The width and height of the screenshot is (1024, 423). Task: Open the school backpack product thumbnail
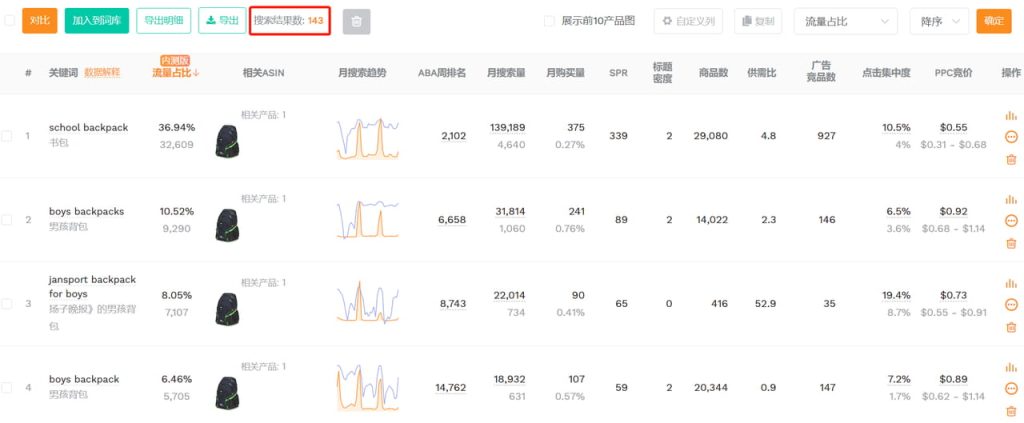click(228, 142)
